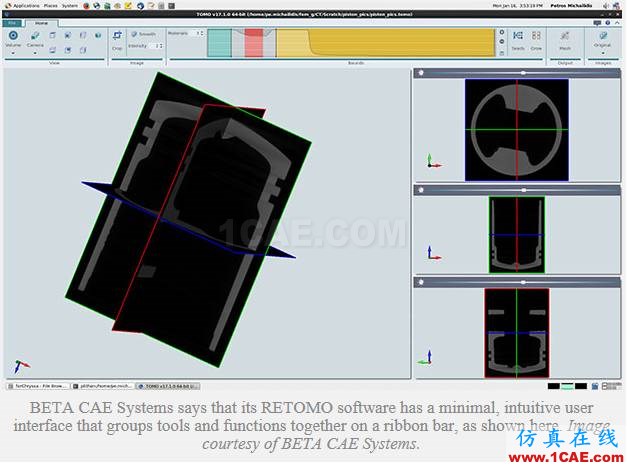Click the Crop tool icon
The height and width of the screenshot is (465, 628).
tap(117, 36)
